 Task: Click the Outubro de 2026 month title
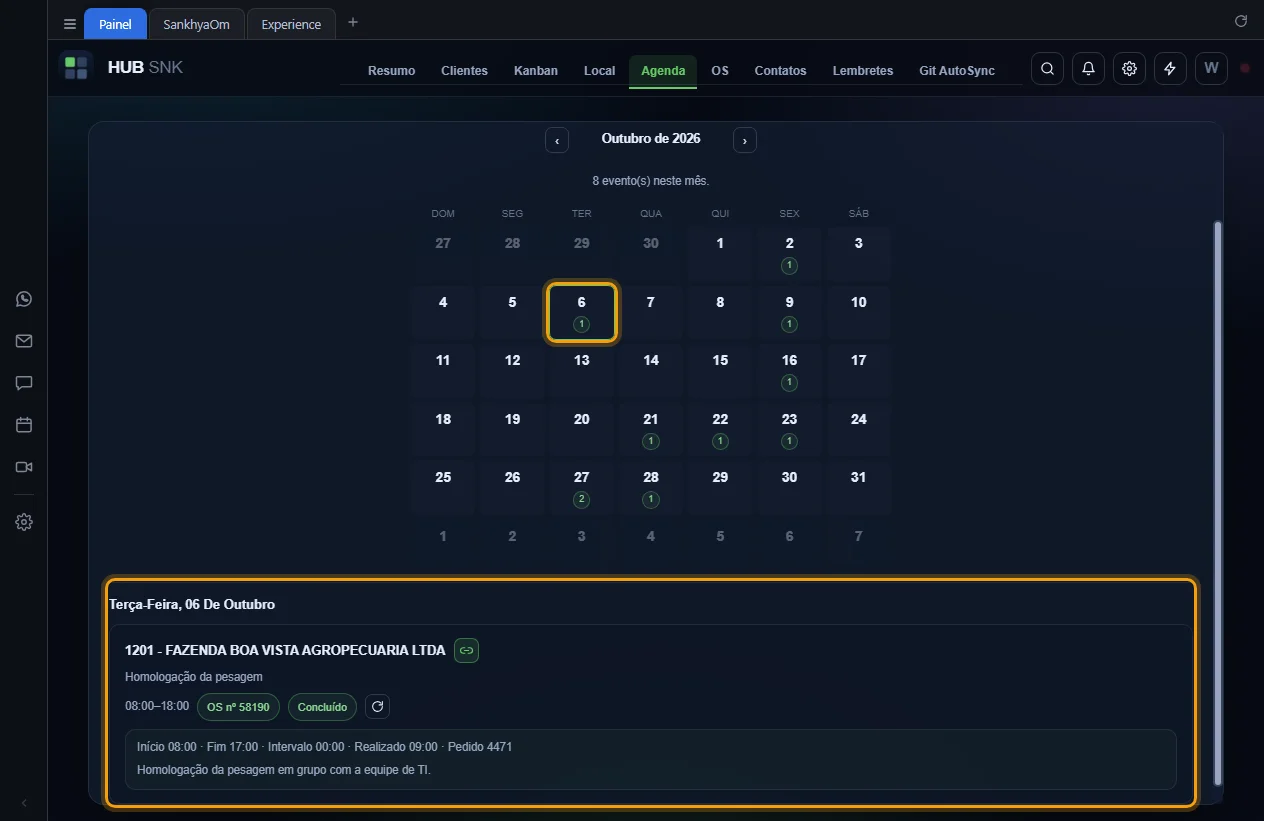[x=651, y=139]
